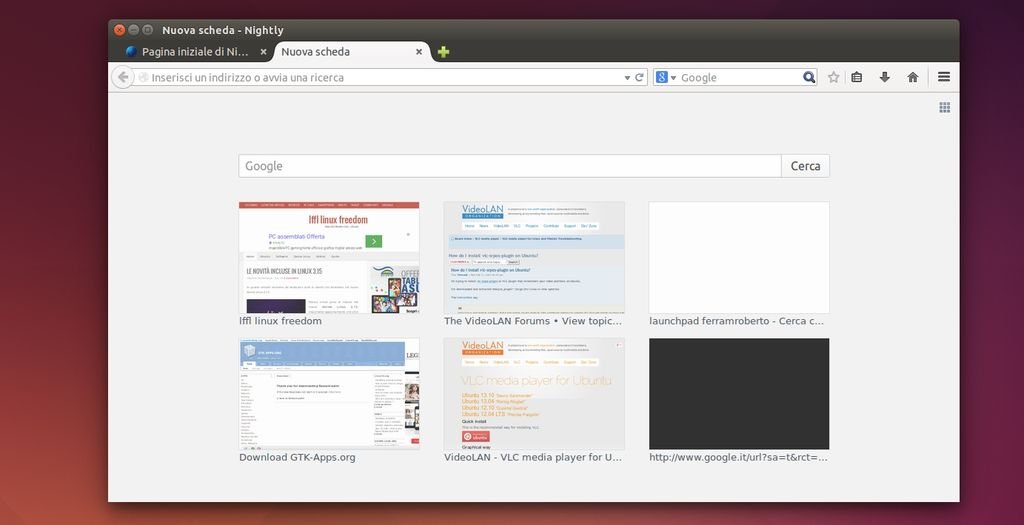Viewport: 1024px width, 525px height.
Task: Switch to Pagina iniziale di Nightly tab
Action: click(x=195, y=52)
